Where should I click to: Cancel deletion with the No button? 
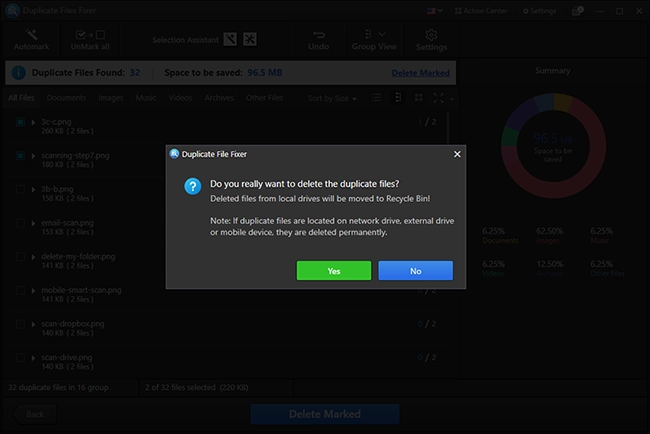(x=415, y=271)
